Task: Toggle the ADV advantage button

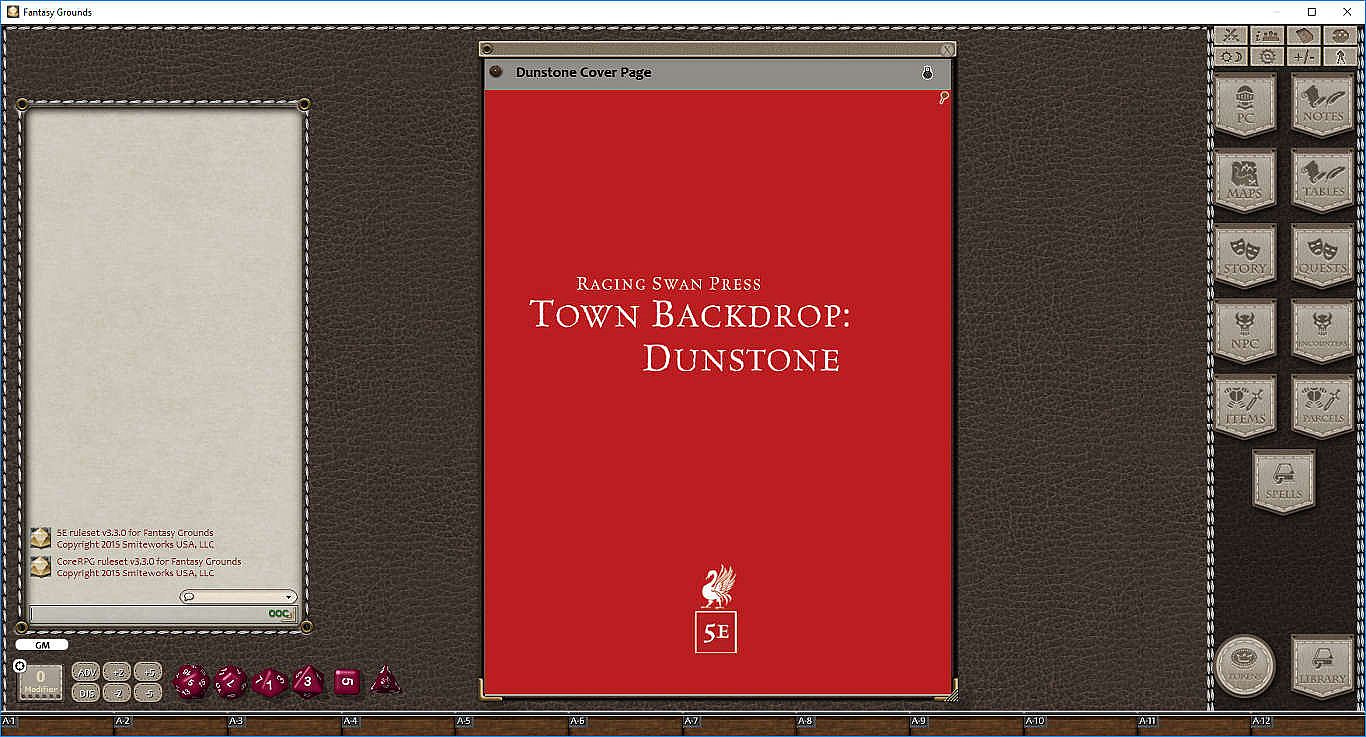Action: [x=87, y=672]
